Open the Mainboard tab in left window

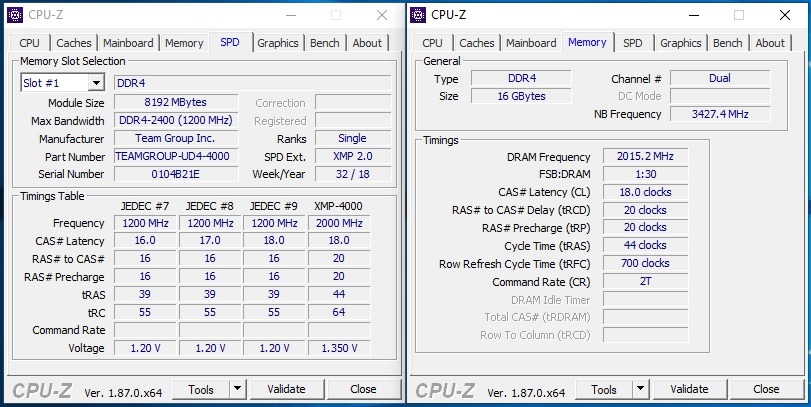click(128, 43)
